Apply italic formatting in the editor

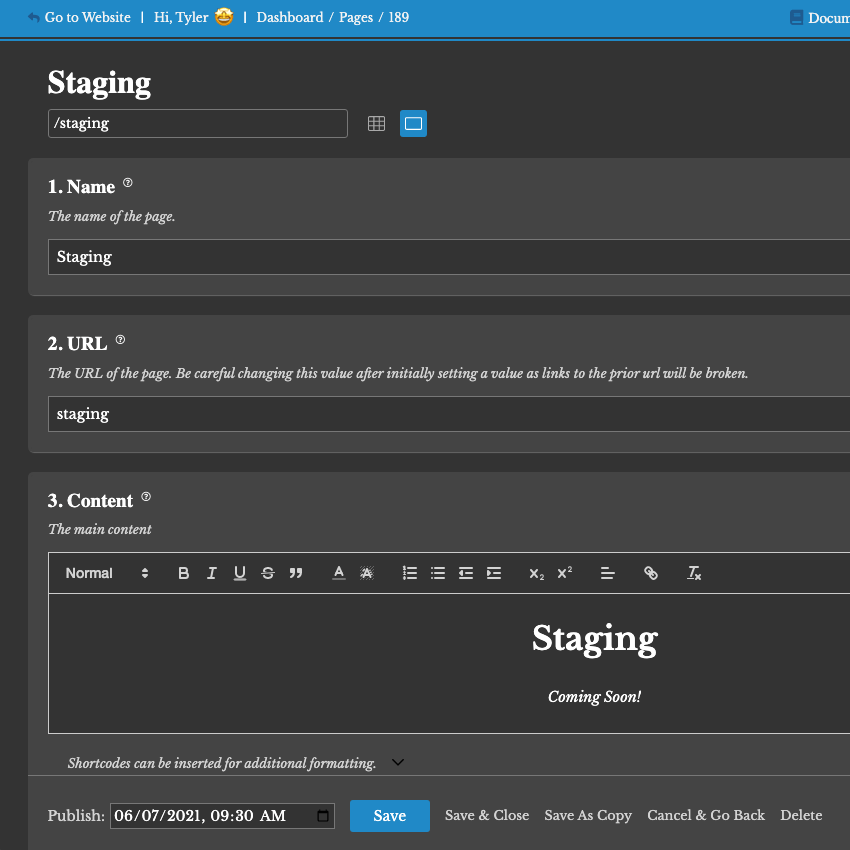[x=211, y=573]
